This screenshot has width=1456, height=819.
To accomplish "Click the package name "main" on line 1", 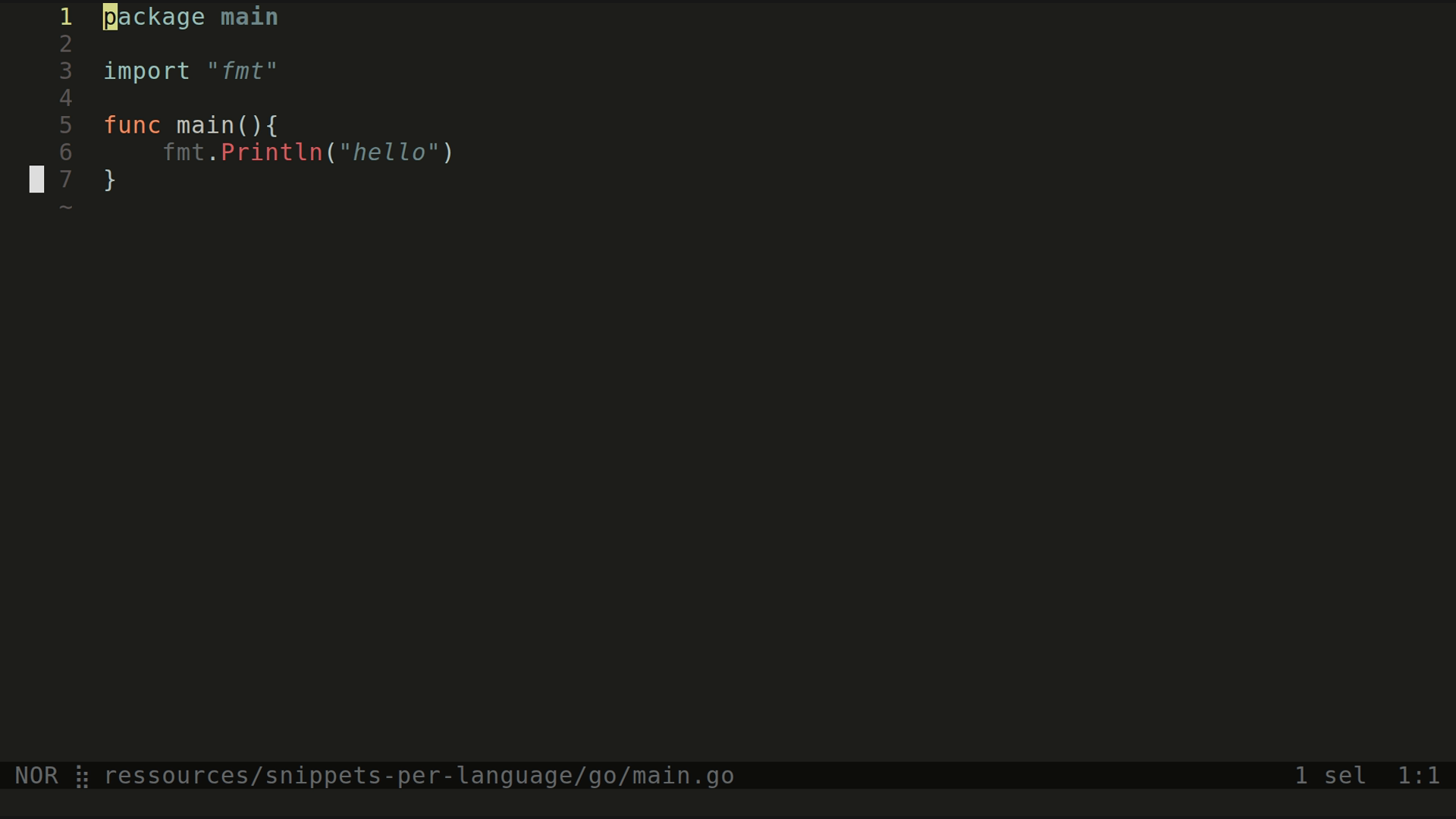I will pyautogui.click(x=249, y=17).
